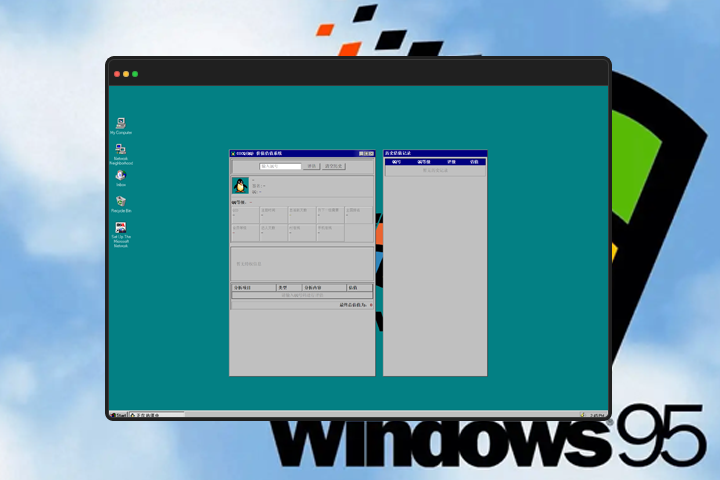720x480 pixels.
Task: Click the number column header in history table
Action: 396,161
